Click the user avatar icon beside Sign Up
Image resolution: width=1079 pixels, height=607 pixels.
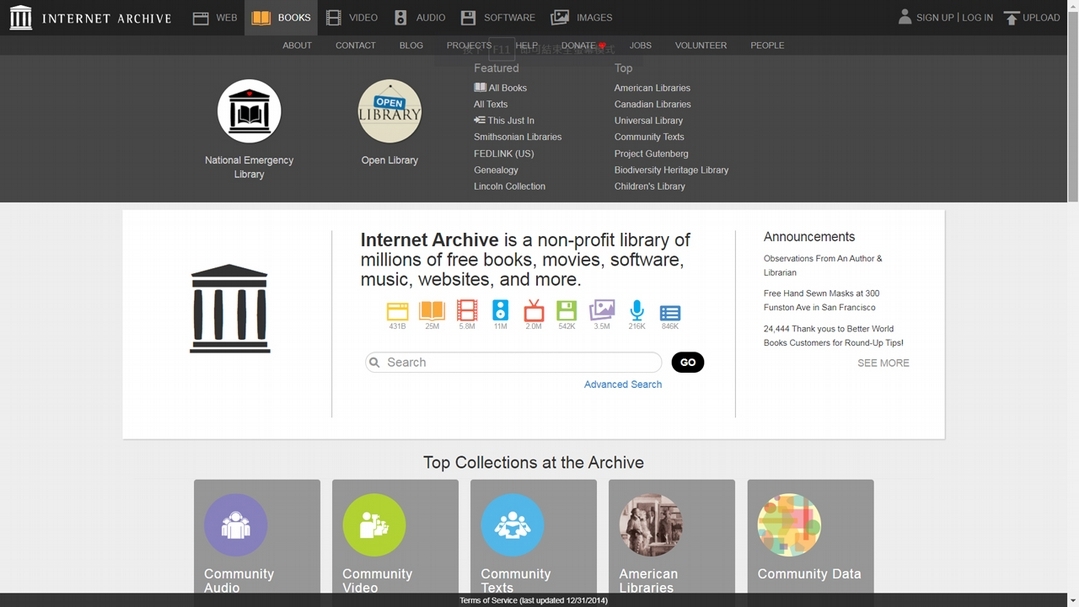tap(905, 17)
